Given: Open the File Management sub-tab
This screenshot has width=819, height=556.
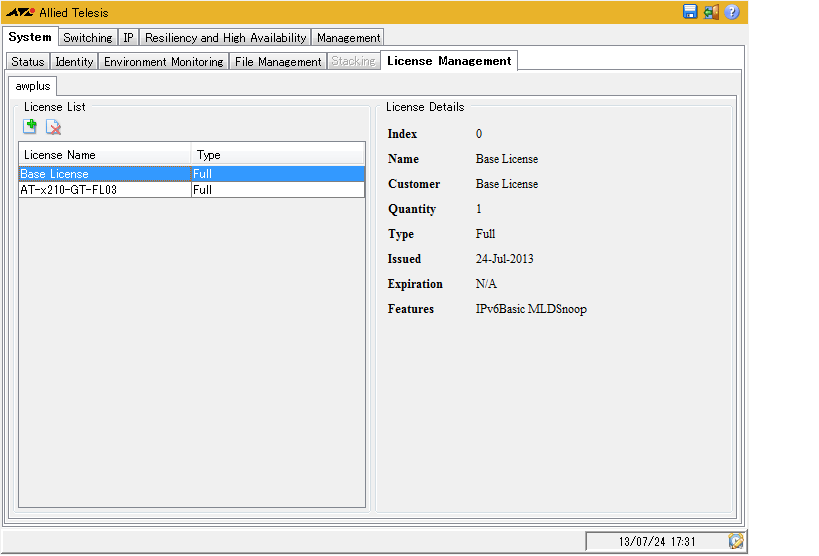Looking at the screenshot, I should [x=278, y=62].
